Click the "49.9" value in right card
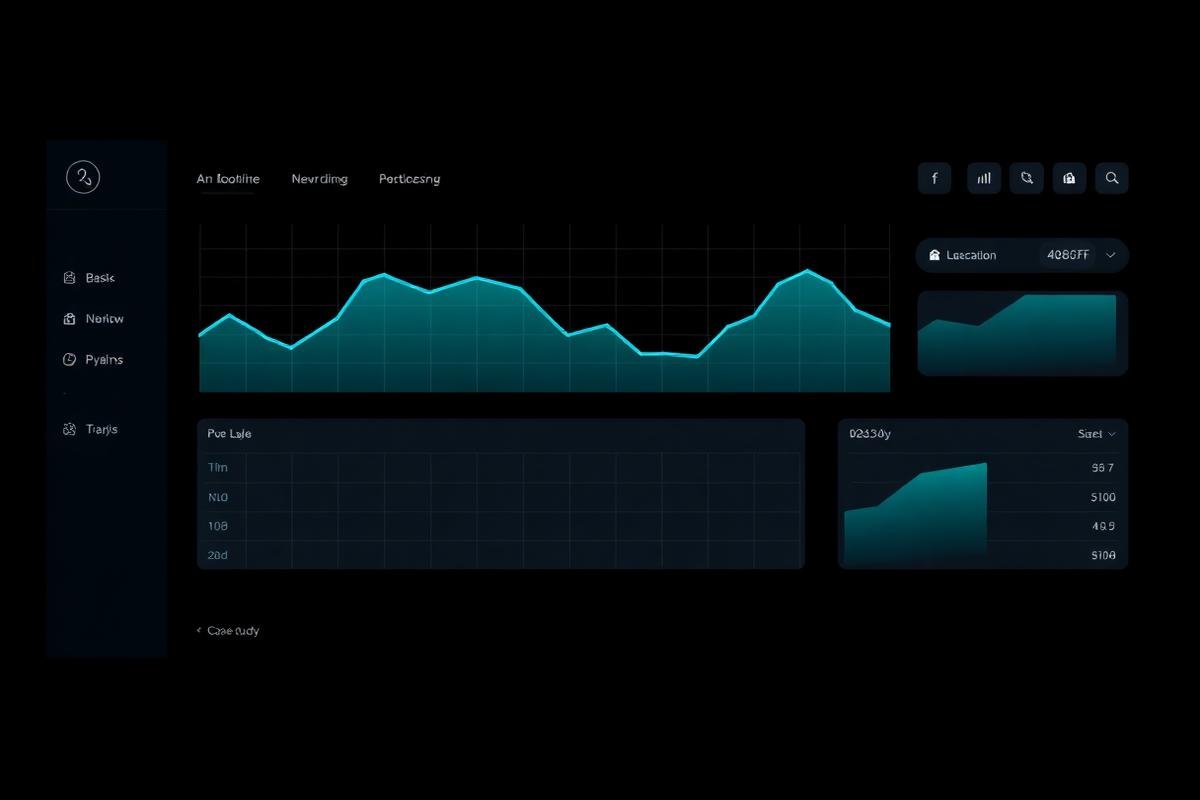This screenshot has width=1200, height=800. 1104,526
